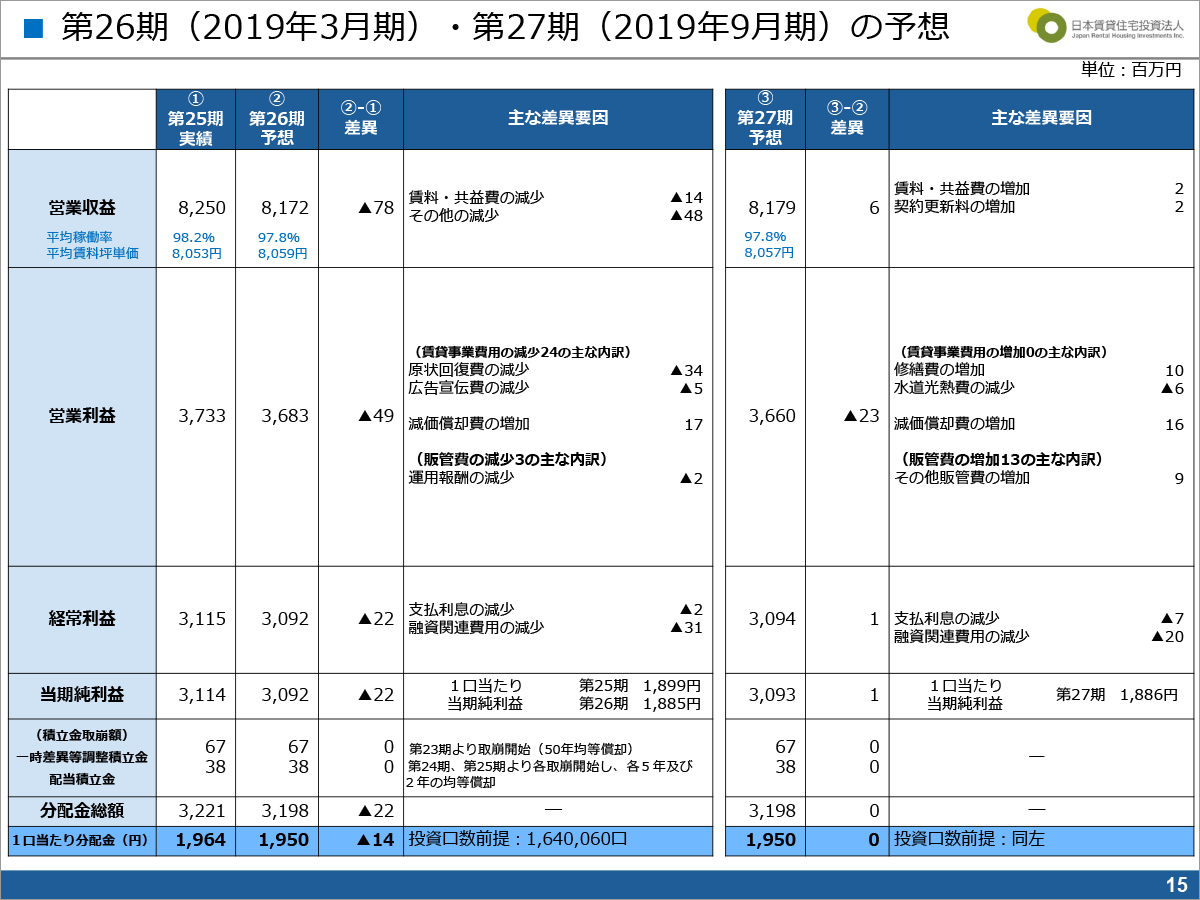Click the blue square bullet beside the title
Image resolution: width=1200 pixels, height=900 pixels.
coord(34,28)
